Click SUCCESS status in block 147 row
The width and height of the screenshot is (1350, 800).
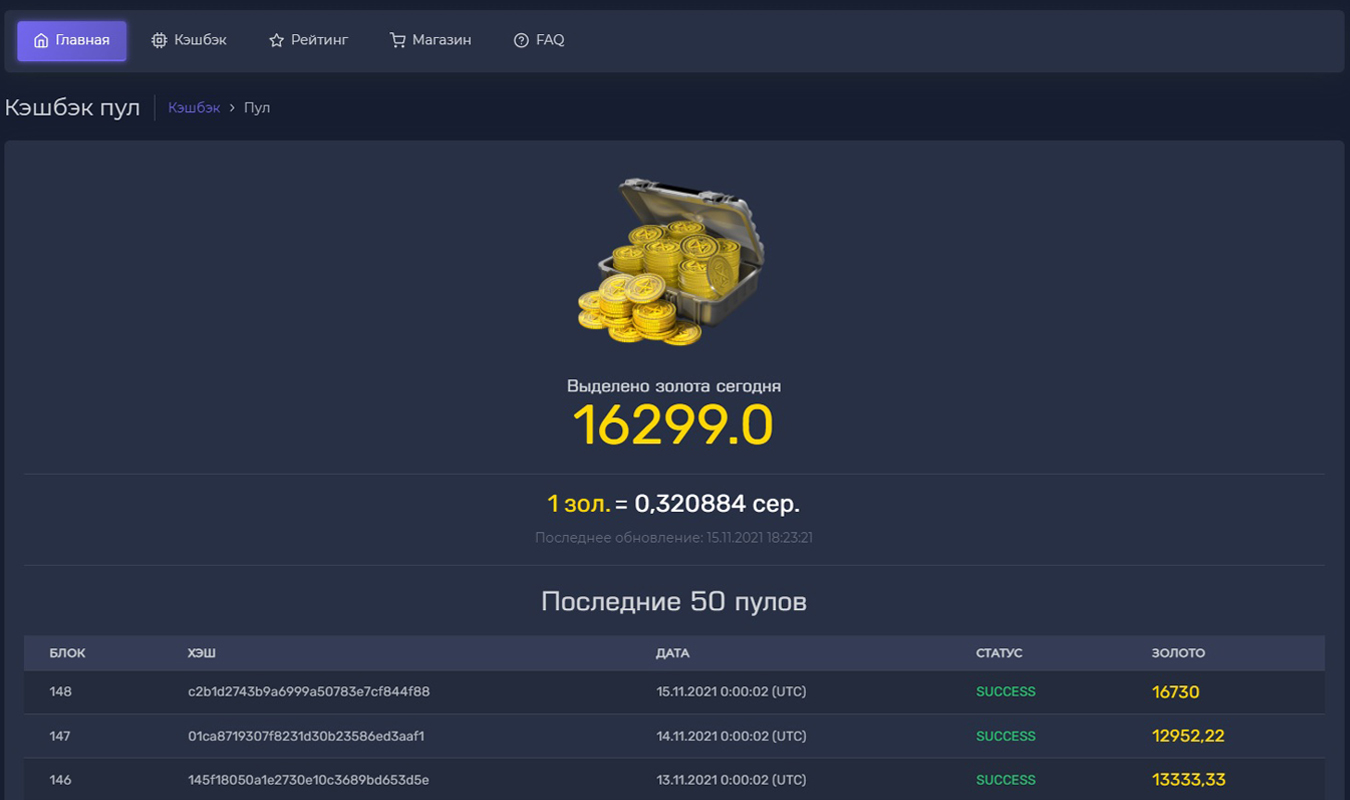coord(1005,736)
